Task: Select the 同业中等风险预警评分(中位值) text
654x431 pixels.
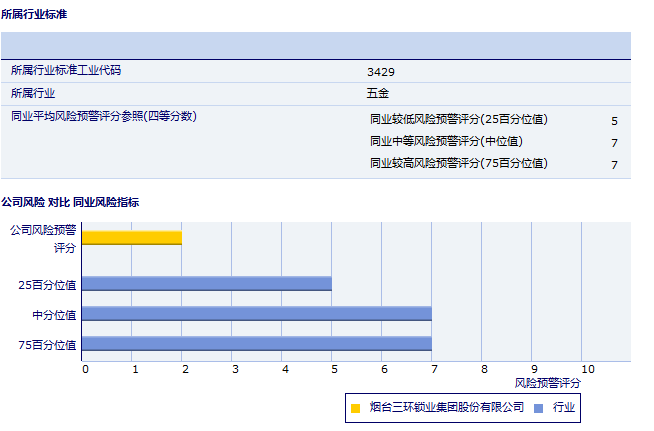Action: tap(446, 141)
